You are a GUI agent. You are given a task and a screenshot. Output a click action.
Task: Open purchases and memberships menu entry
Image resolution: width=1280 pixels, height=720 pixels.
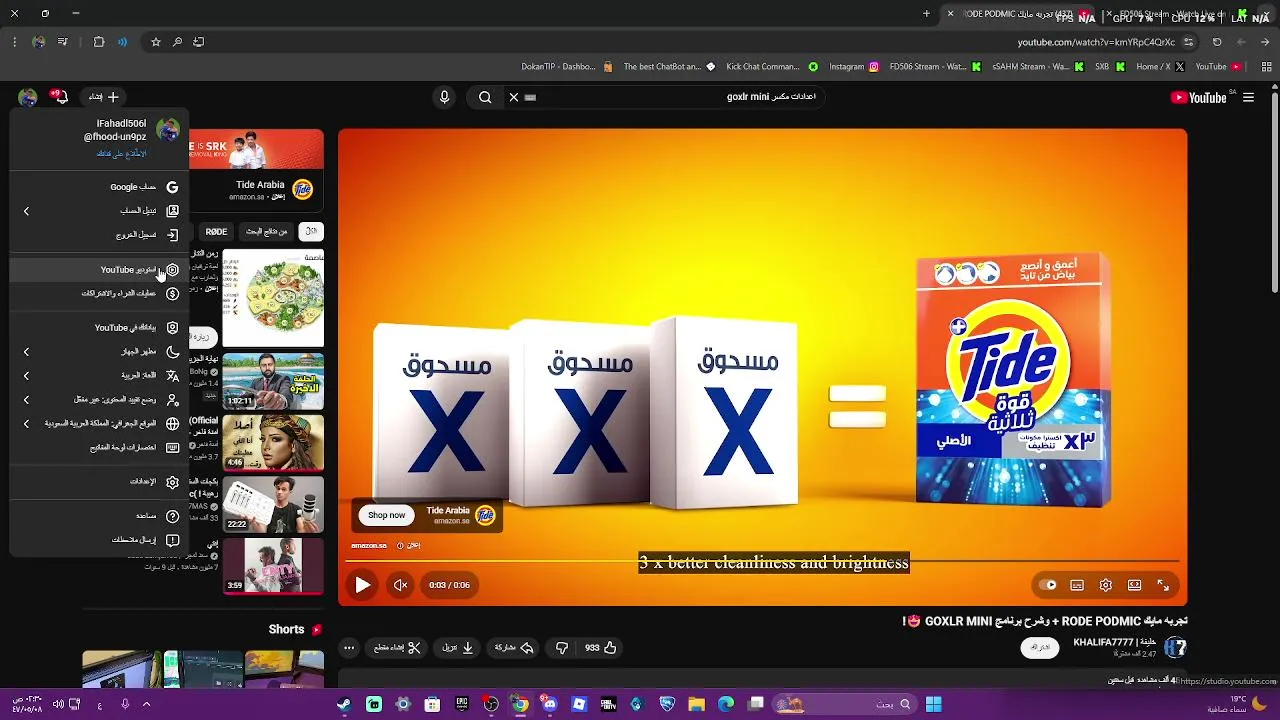(x=98, y=294)
